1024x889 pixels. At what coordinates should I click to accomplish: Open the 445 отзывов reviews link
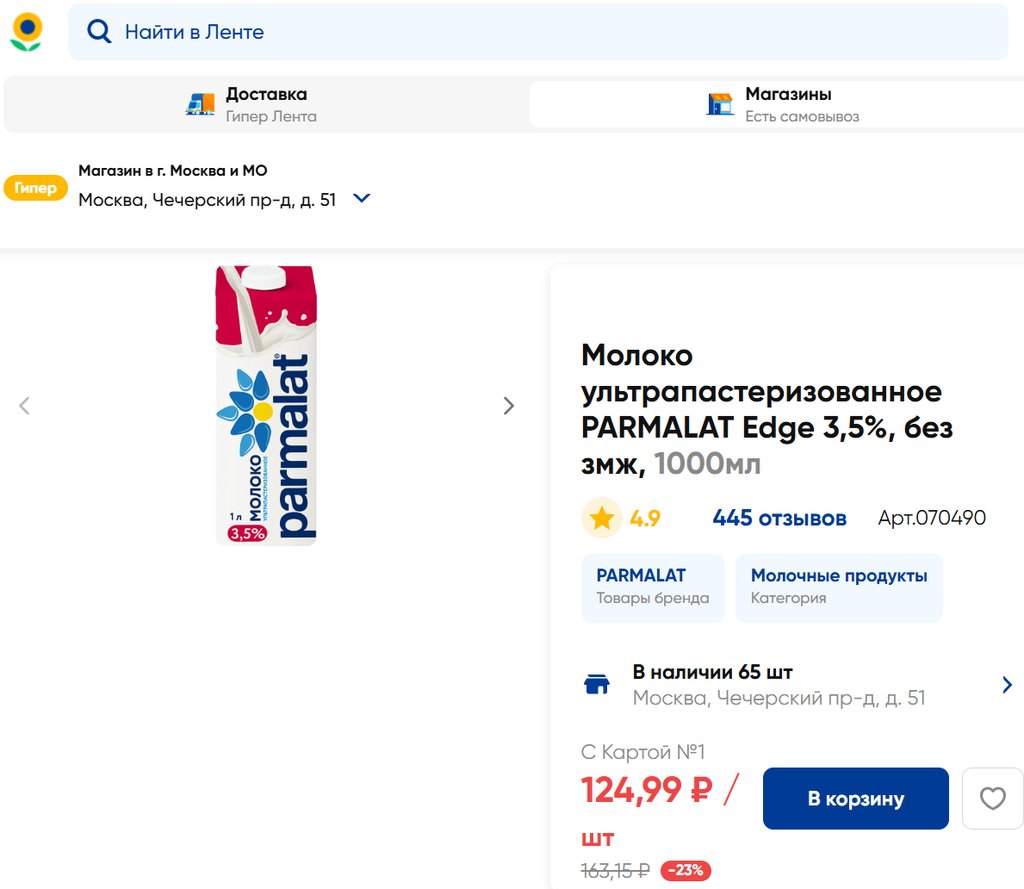pyautogui.click(x=779, y=518)
